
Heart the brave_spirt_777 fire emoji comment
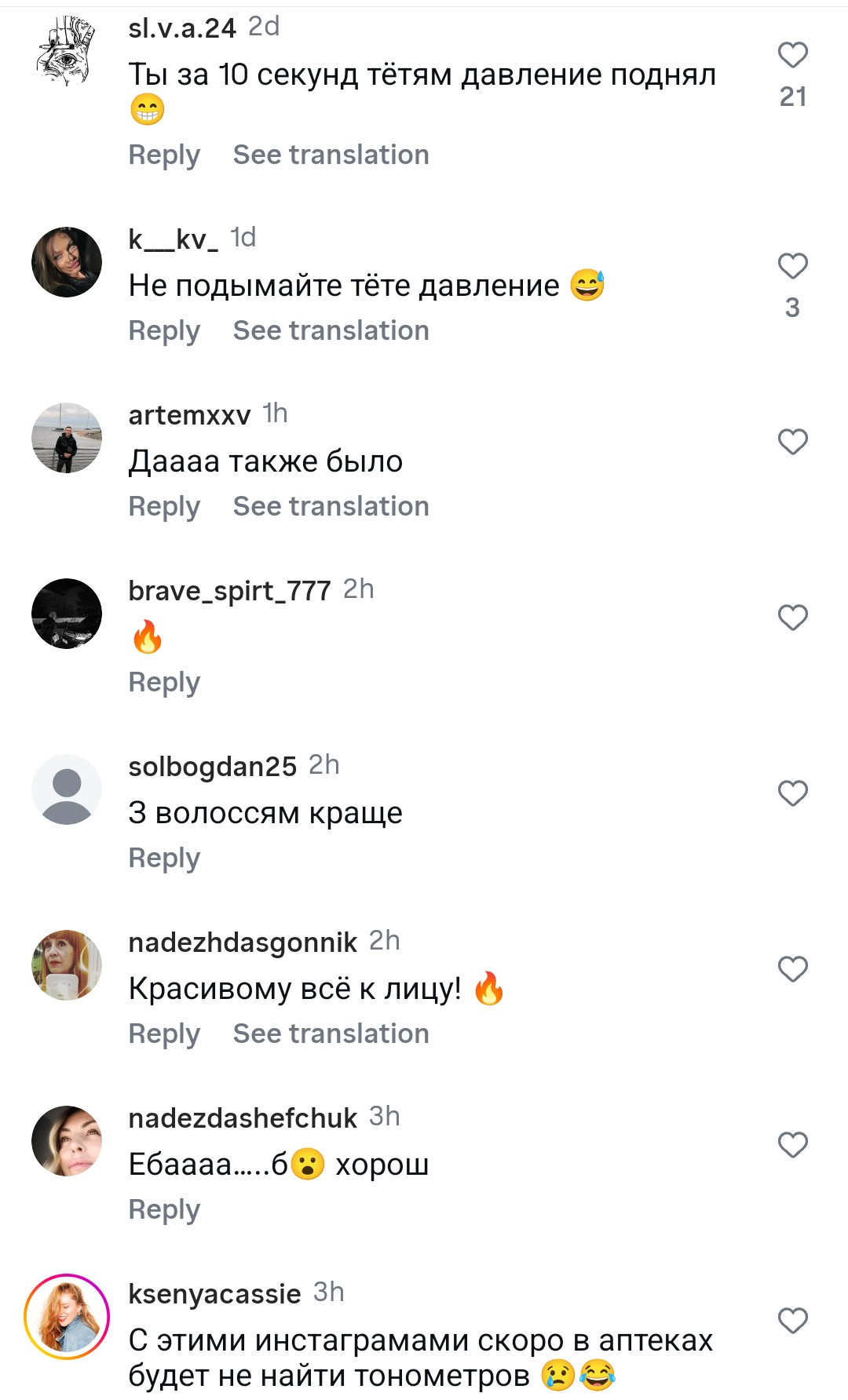coord(792,618)
